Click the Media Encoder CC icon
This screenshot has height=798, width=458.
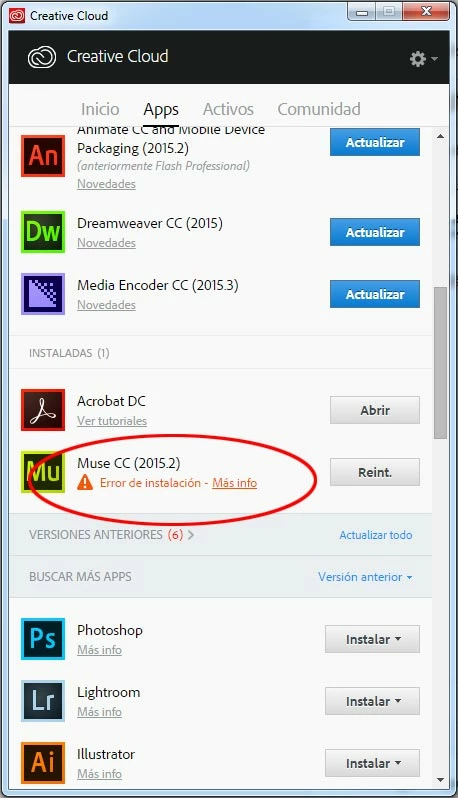tap(43, 294)
